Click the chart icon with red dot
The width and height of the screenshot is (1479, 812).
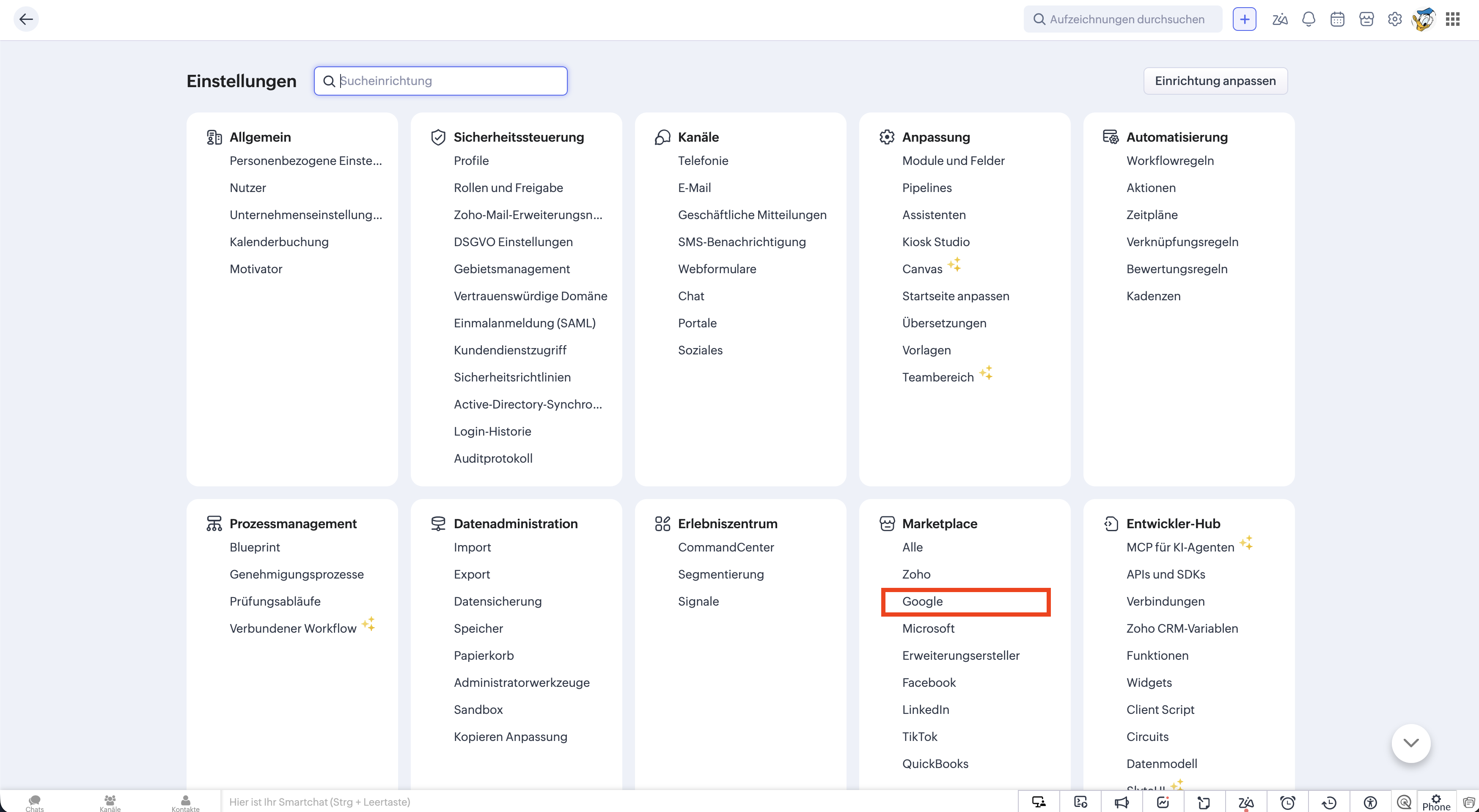pyautogui.click(x=1163, y=802)
